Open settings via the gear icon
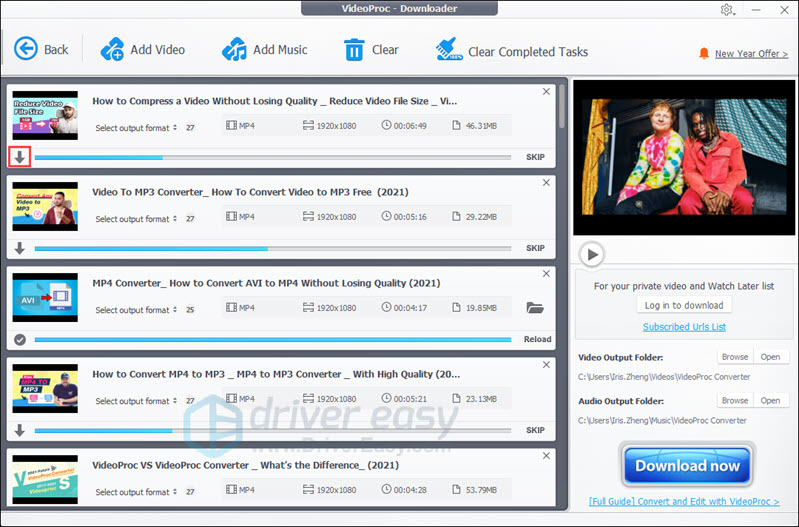 point(727,10)
